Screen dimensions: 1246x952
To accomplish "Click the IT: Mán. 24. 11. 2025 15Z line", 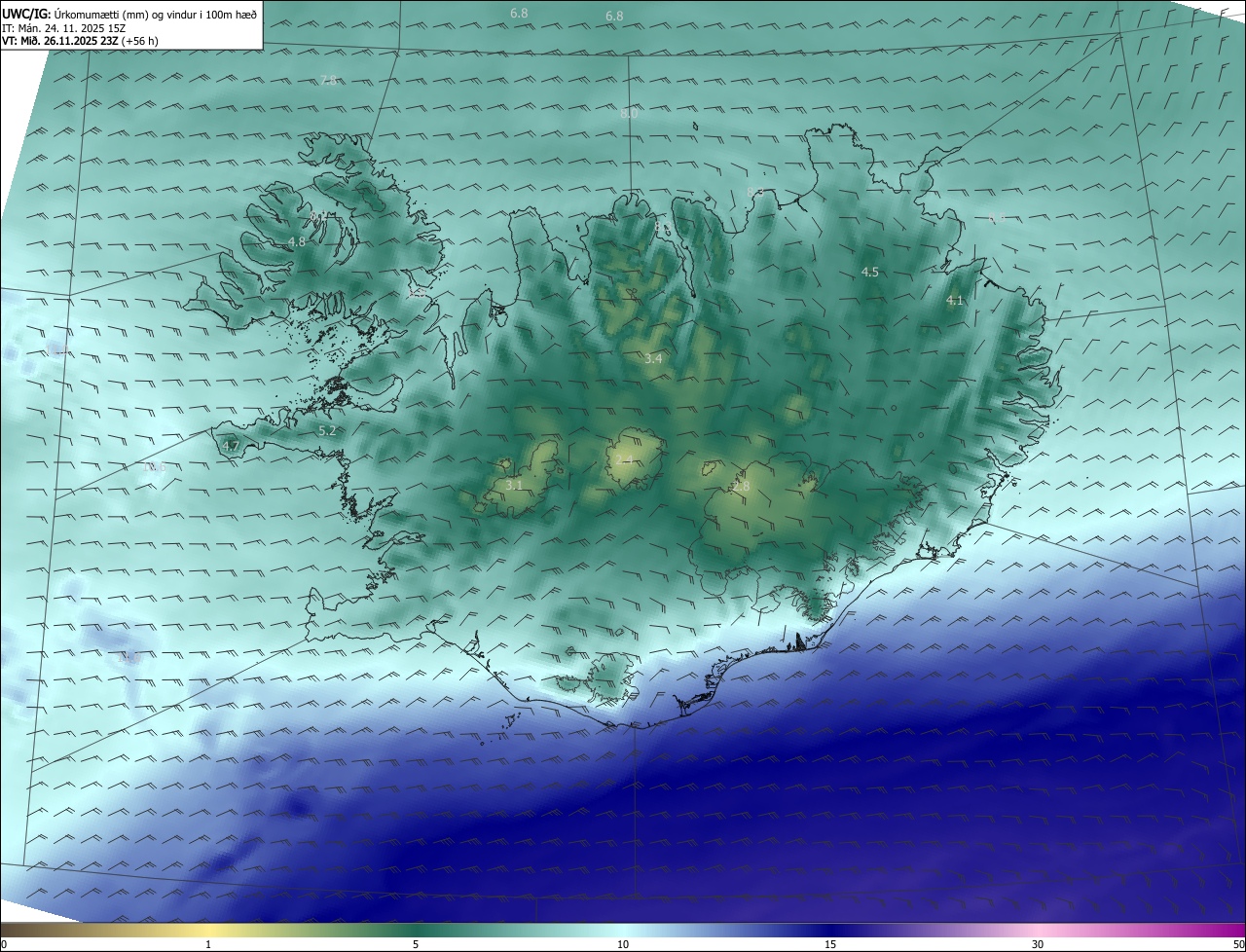I will click(63, 28).
